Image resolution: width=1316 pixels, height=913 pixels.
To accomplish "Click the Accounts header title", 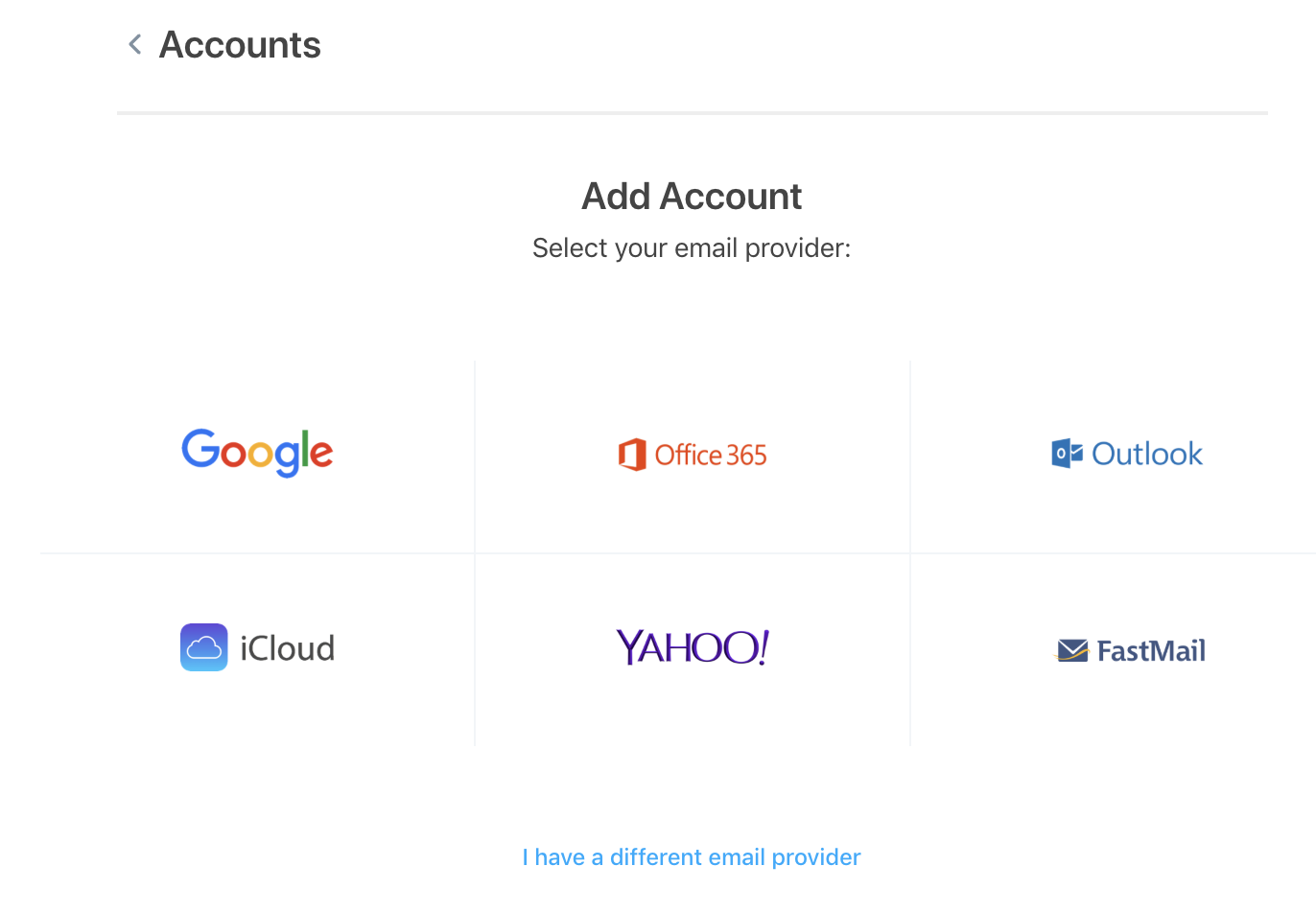I will (240, 45).
